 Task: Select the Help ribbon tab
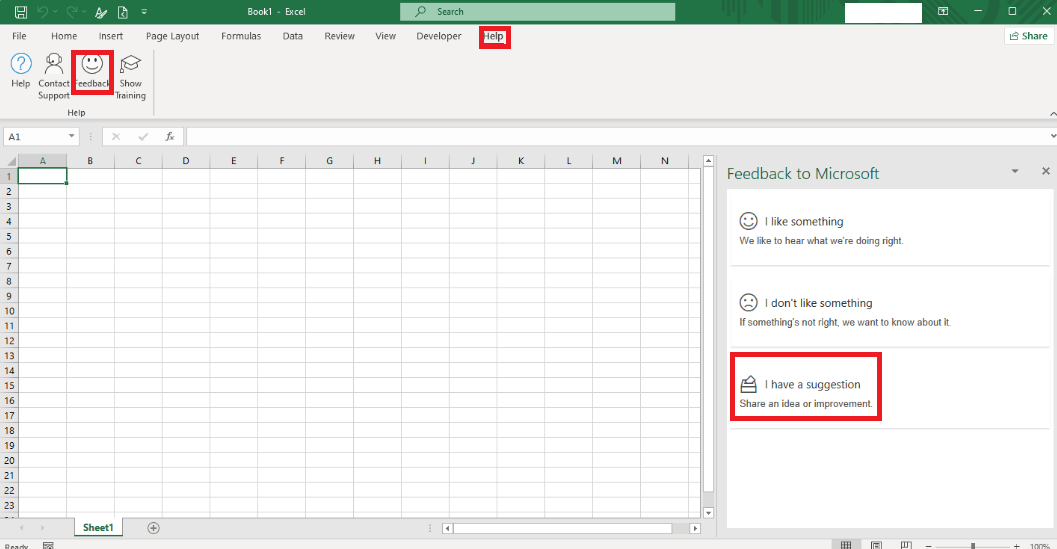click(493, 36)
